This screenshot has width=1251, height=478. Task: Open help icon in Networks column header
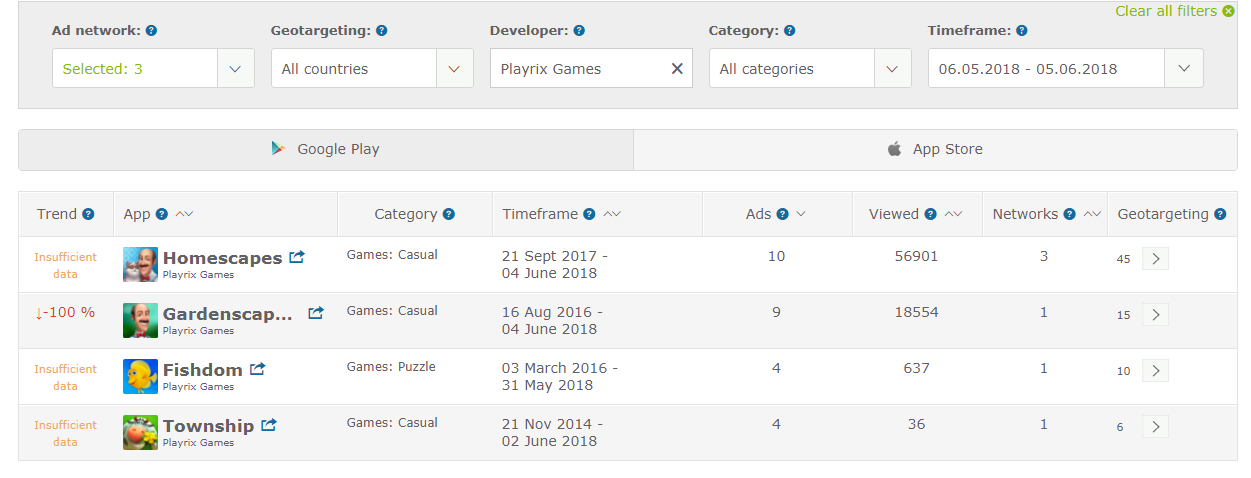pos(1069,214)
